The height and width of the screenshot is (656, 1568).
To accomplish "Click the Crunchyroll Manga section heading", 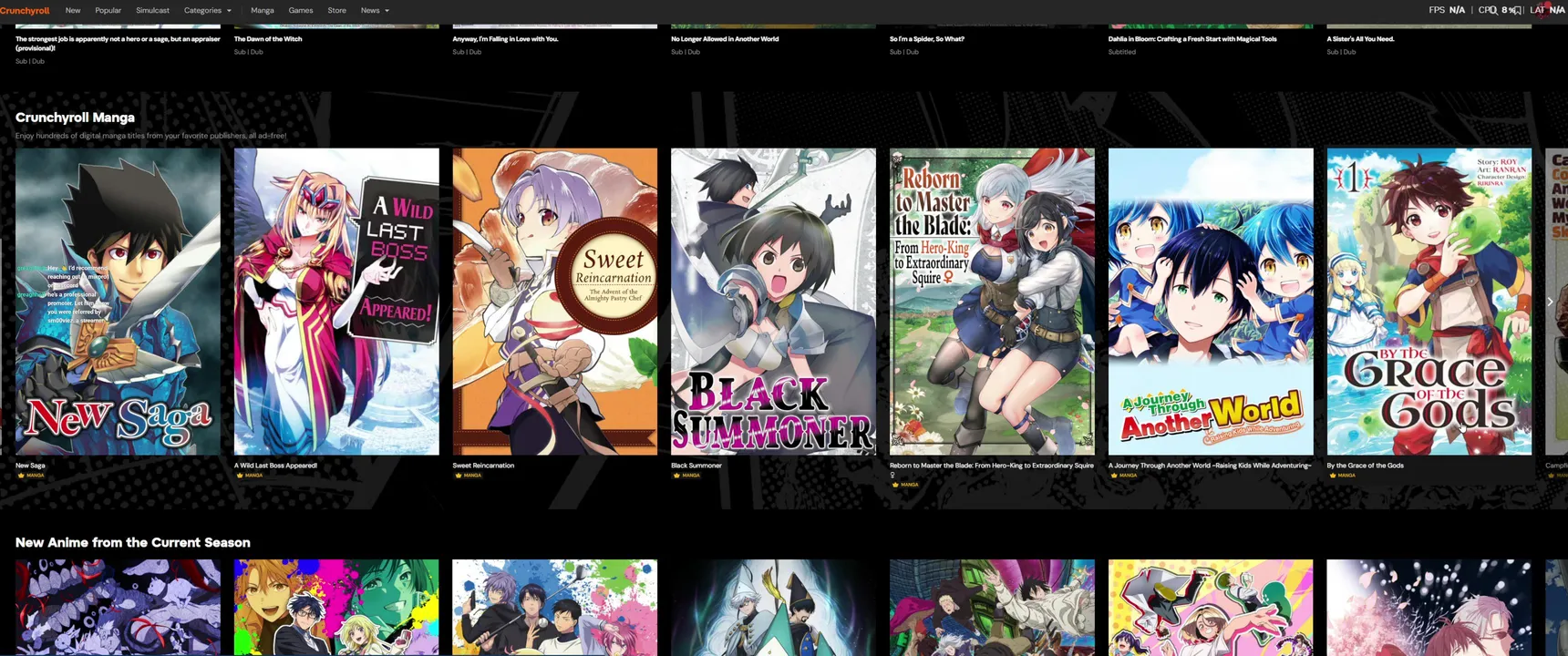I will [x=75, y=118].
